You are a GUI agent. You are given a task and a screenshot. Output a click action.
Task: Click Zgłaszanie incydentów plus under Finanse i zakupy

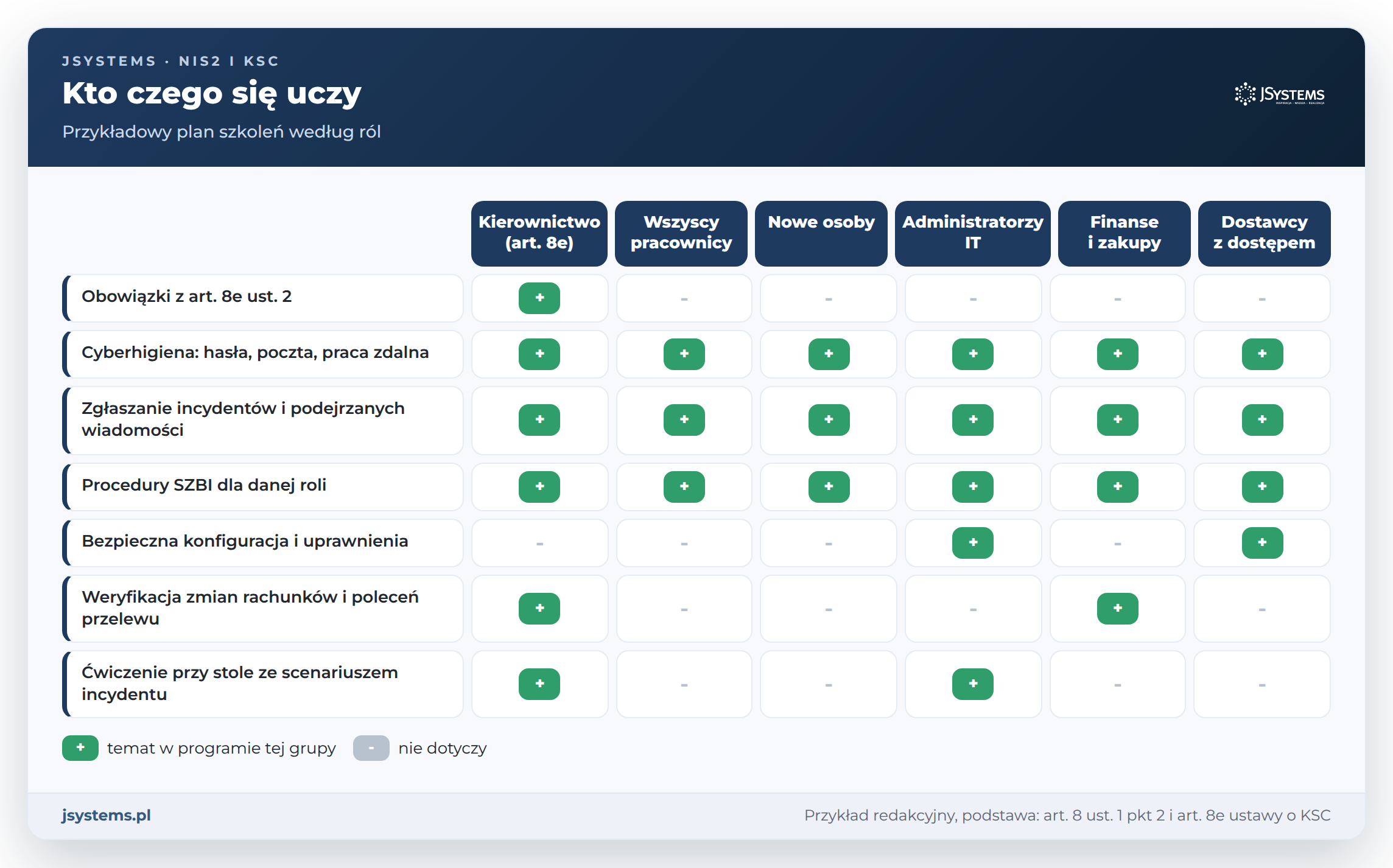coord(1118,420)
